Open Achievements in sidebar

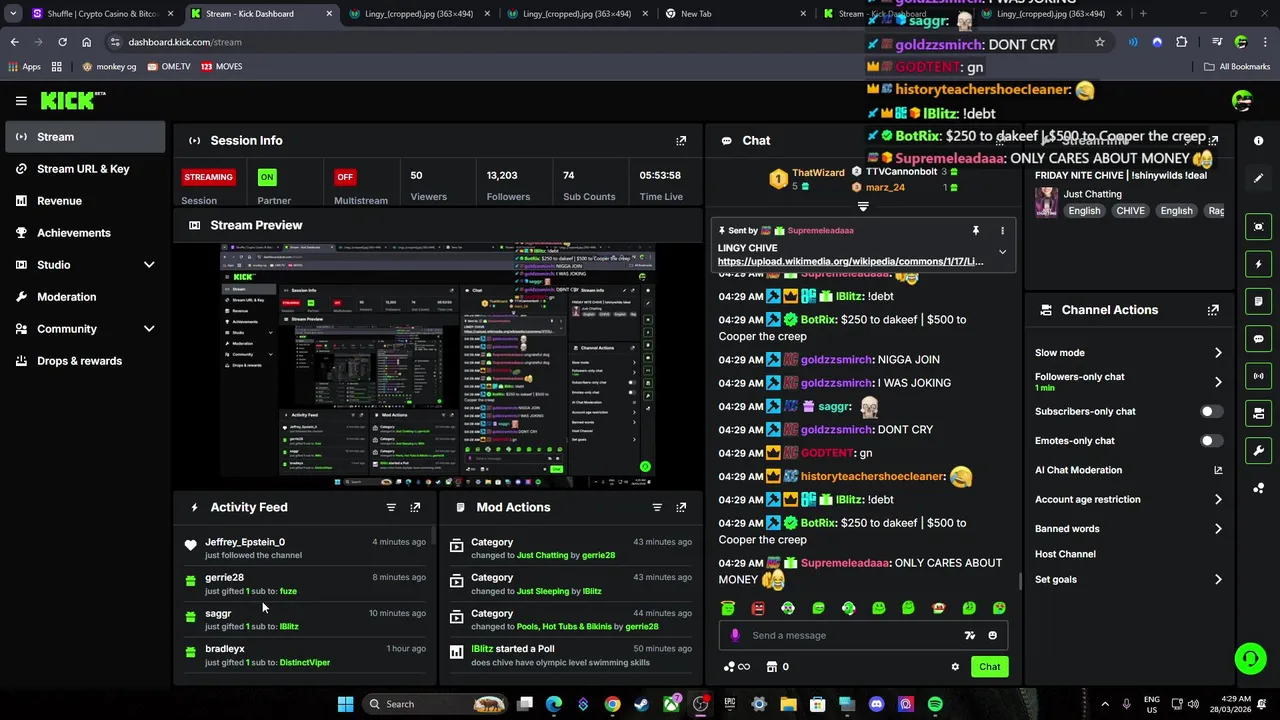[85, 233]
